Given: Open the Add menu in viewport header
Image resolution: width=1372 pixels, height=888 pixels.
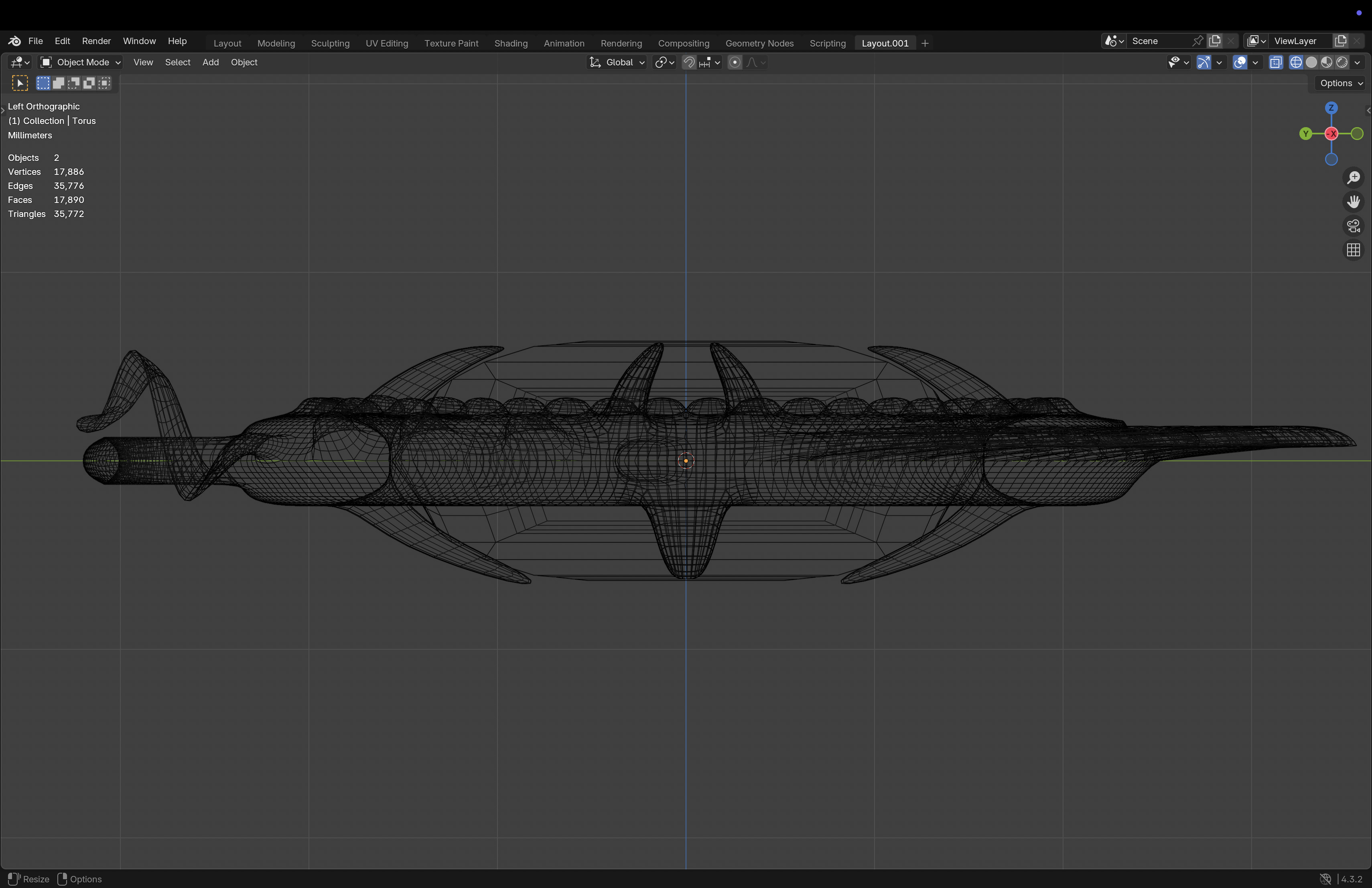Looking at the screenshot, I should pos(210,62).
